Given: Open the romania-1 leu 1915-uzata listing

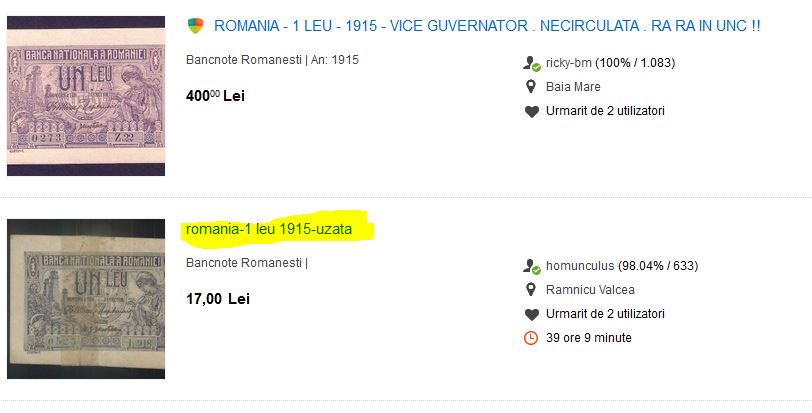Looking at the screenshot, I should click(x=269, y=230).
